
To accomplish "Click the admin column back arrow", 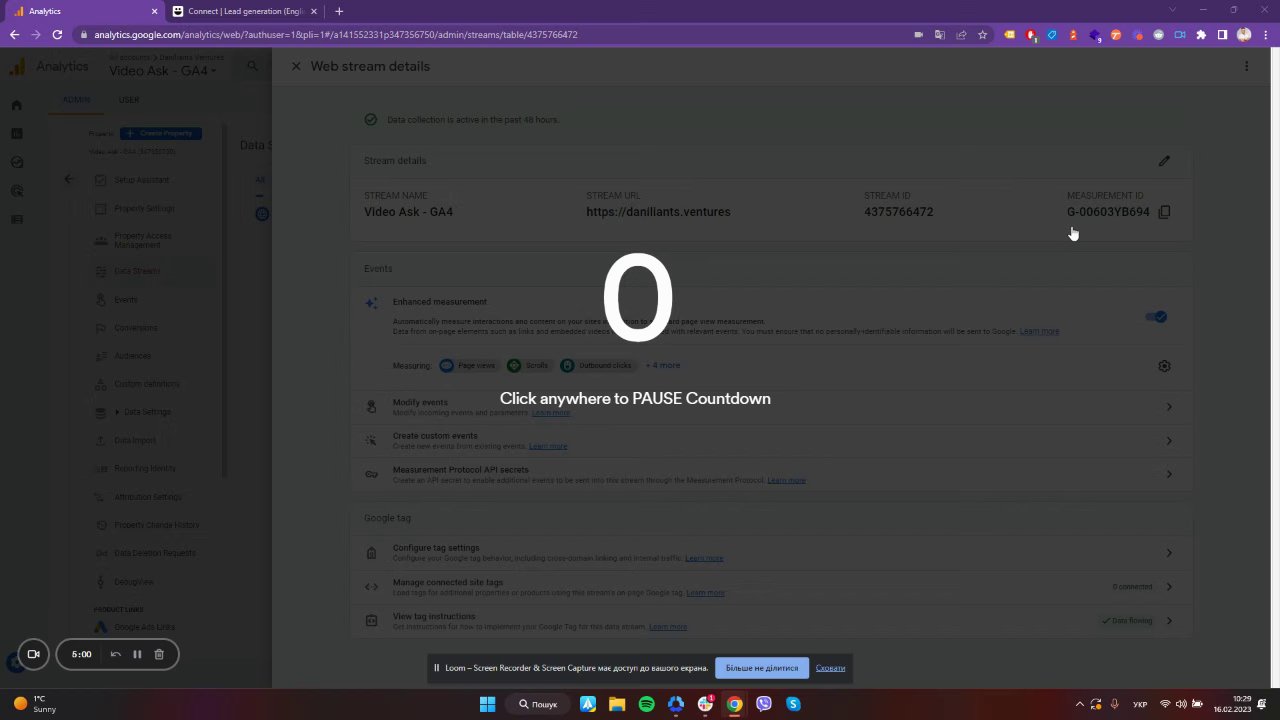I will click(69, 180).
